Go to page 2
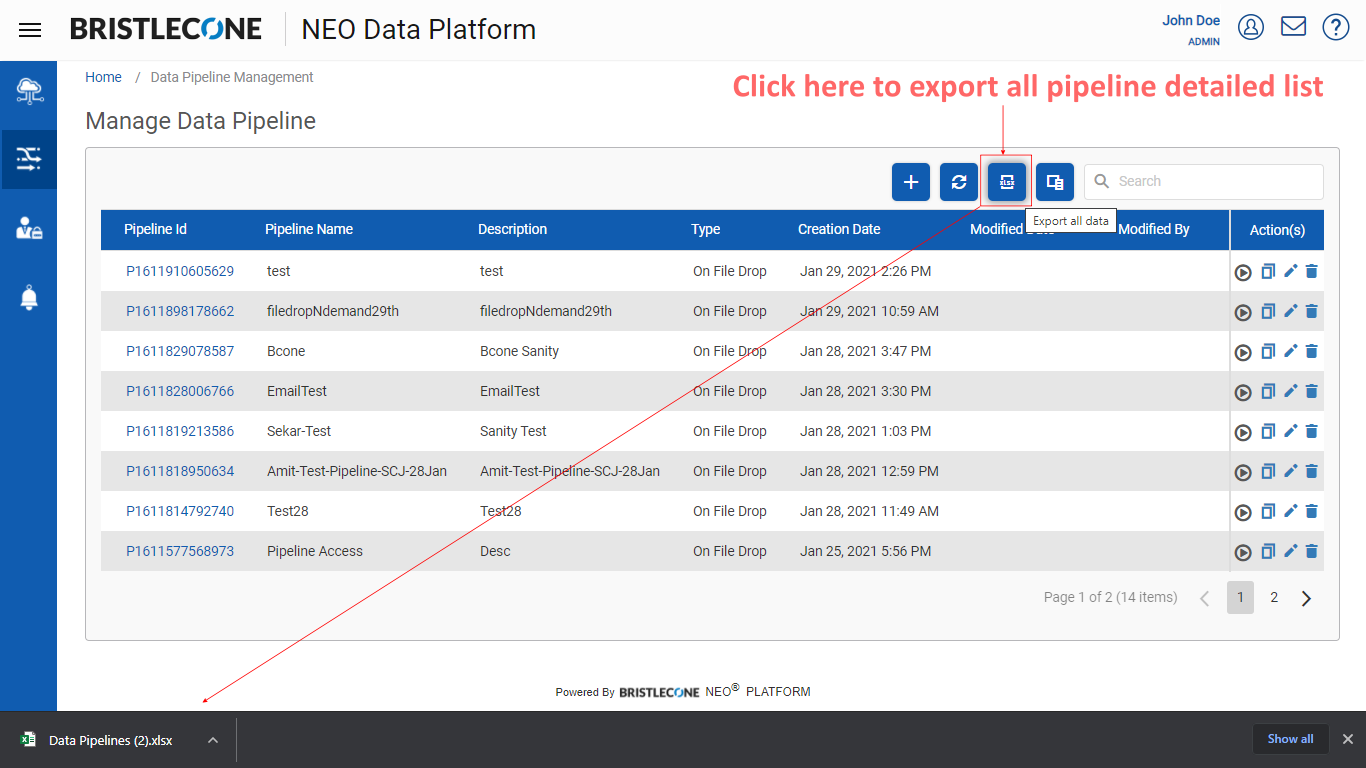 [x=1274, y=597]
